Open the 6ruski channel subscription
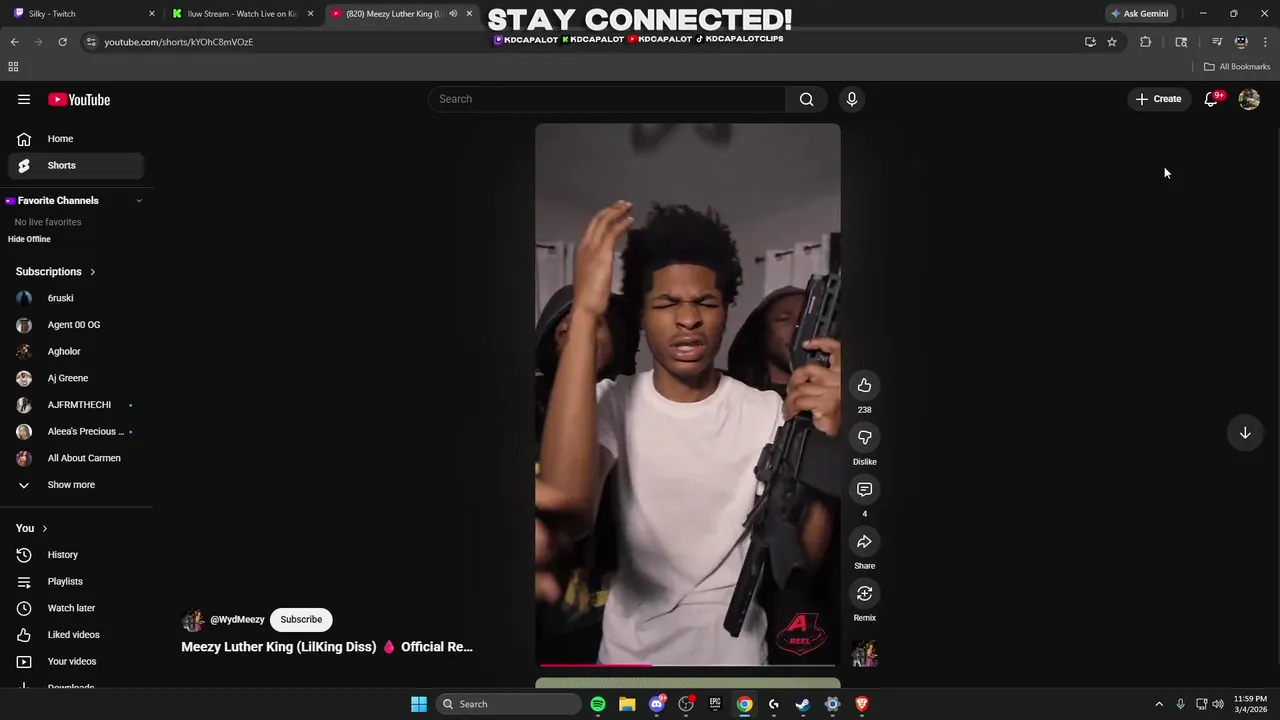1280x720 pixels. point(76,298)
